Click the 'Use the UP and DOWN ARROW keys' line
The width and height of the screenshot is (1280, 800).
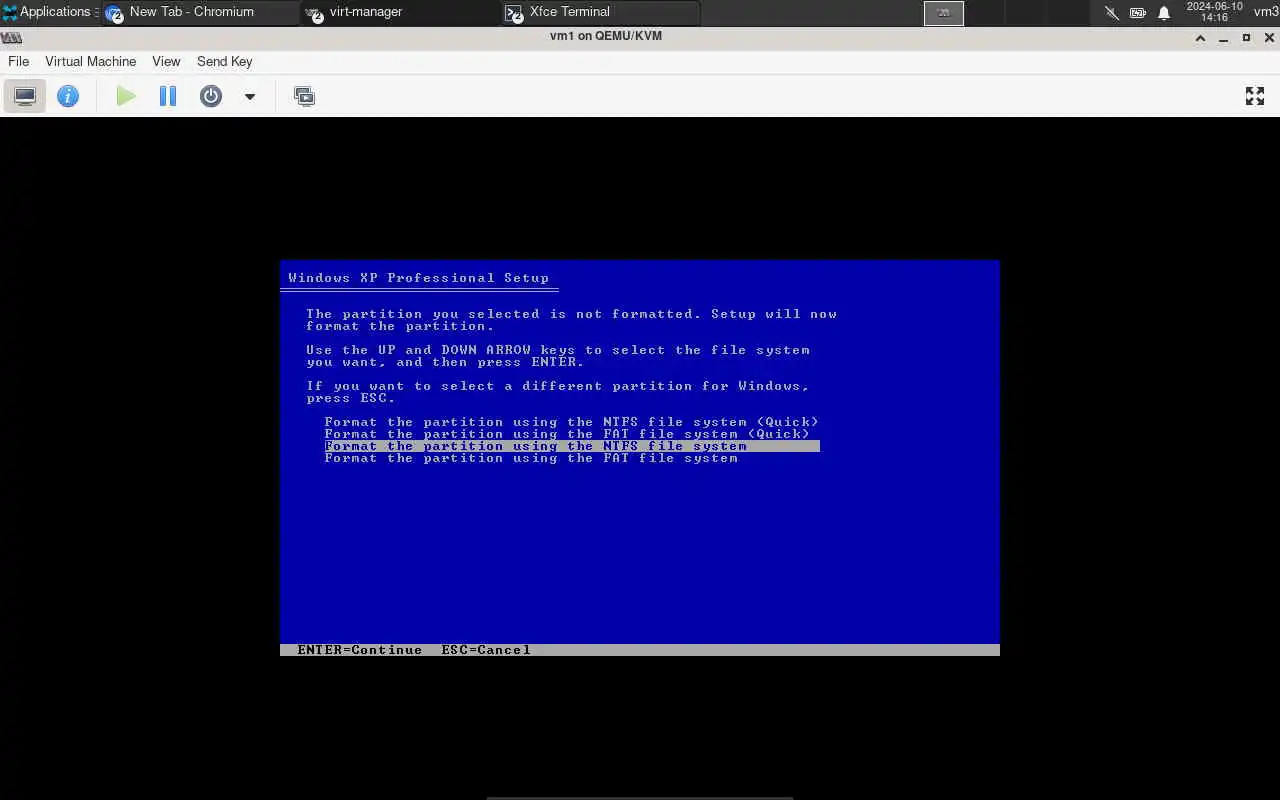click(x=558, y=350)
